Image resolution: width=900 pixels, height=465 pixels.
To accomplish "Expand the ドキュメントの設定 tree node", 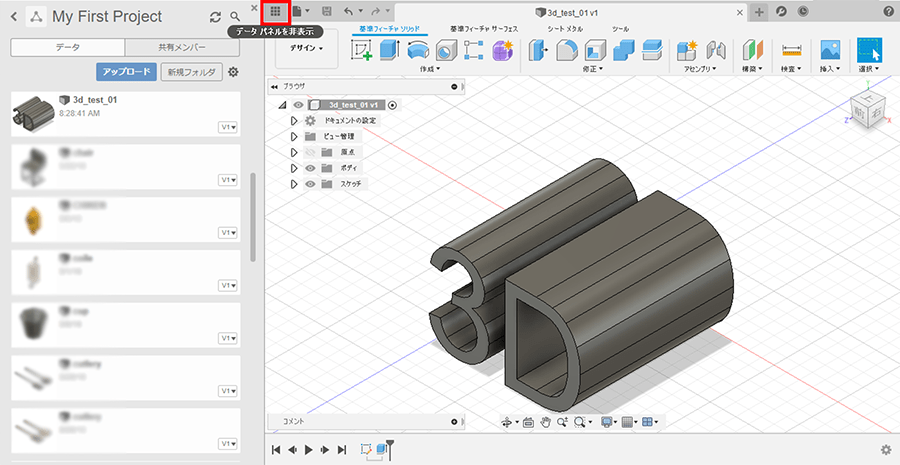I will click(x=294, y=120).
